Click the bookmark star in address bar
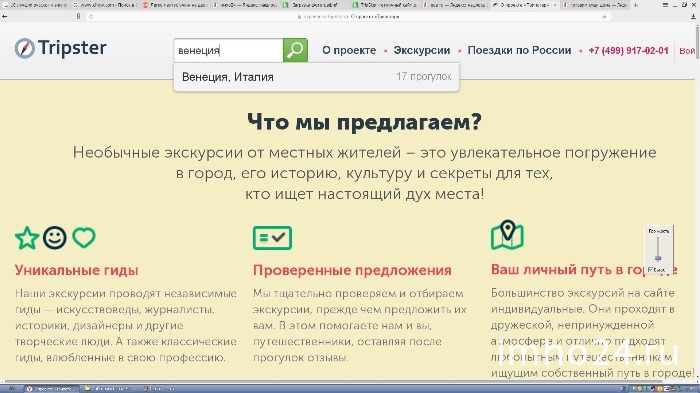 (604, 17)
